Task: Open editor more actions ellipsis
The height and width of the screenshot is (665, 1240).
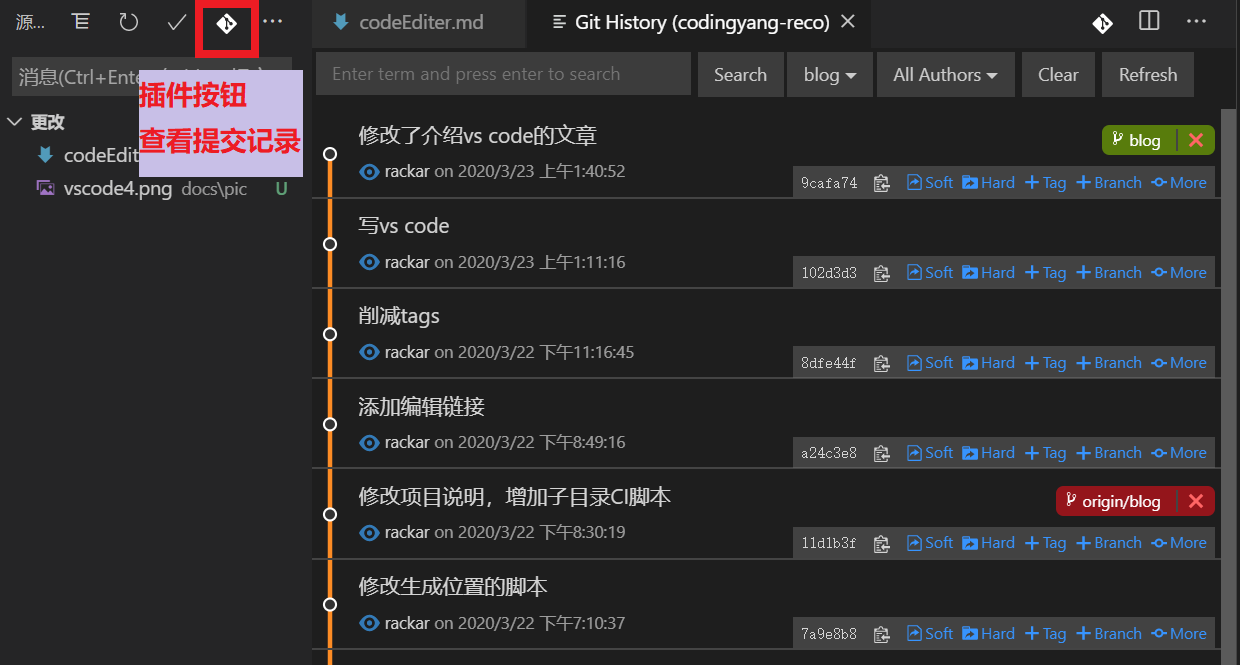Action: [1196, 21]
